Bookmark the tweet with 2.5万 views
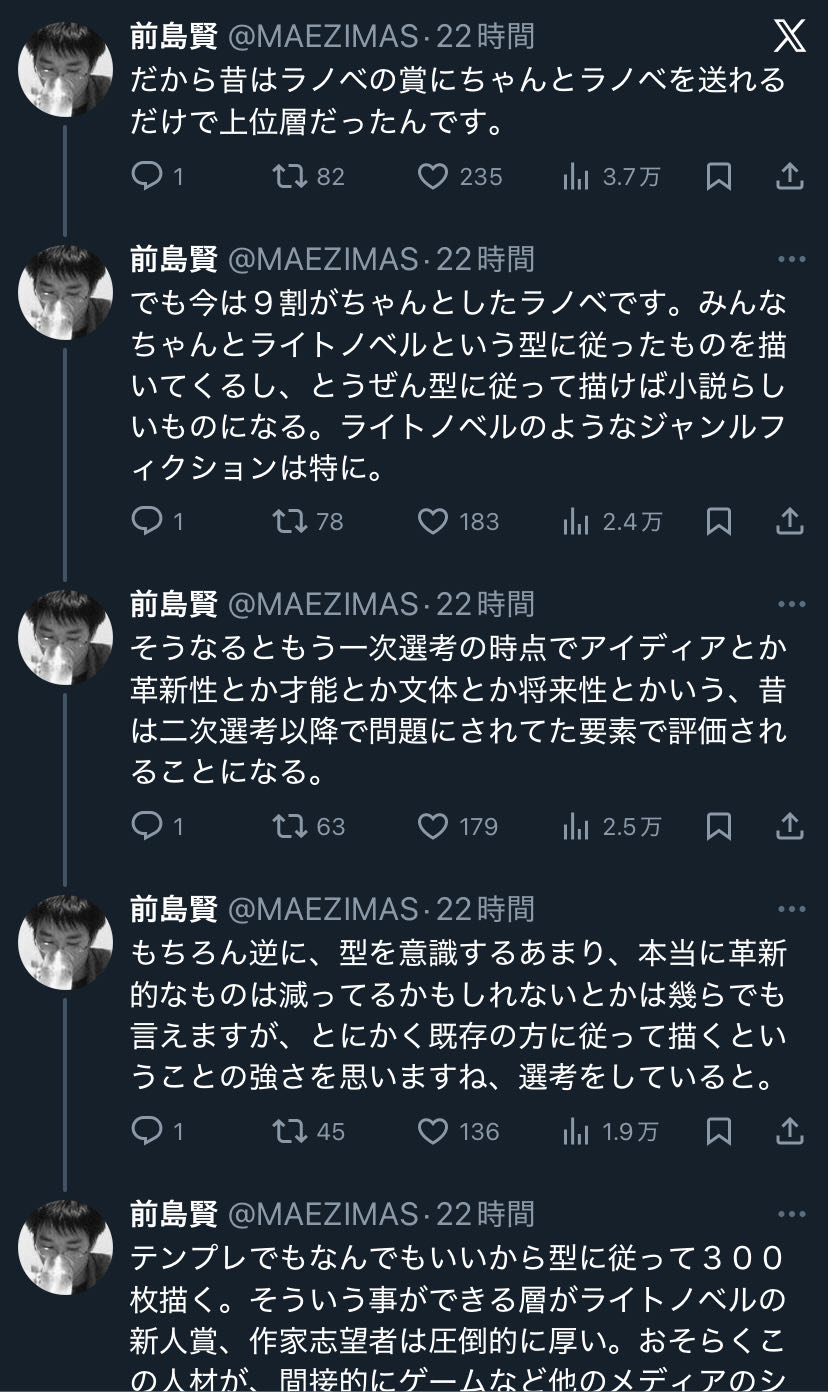This screenshot has height=1392, width=828. pyautogui.click(x=718, y=827)
